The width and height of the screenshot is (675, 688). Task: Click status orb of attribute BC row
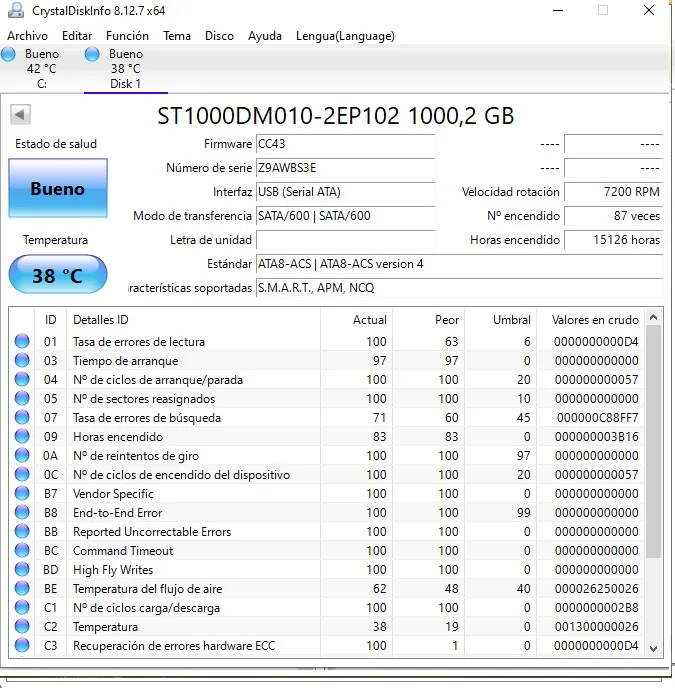(x=22, y=550)
